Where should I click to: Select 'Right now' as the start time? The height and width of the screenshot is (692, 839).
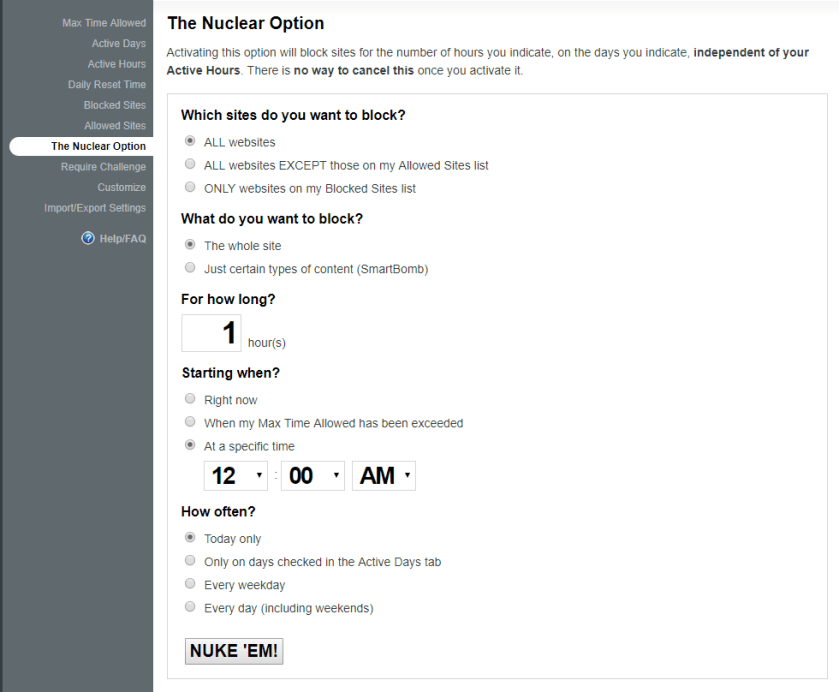190,400
